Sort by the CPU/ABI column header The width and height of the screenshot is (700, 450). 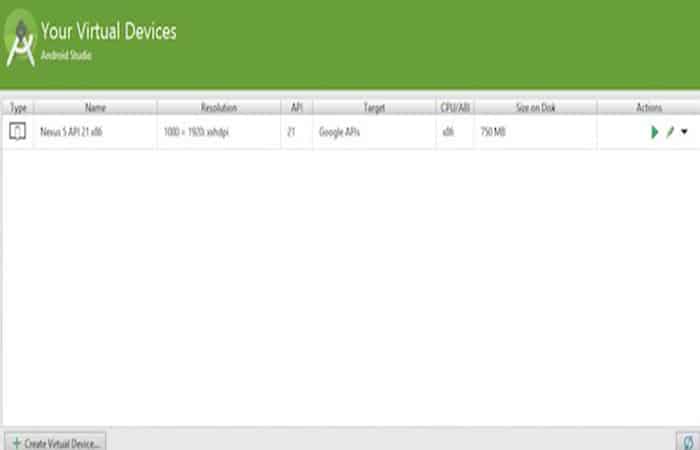[455, 108]
